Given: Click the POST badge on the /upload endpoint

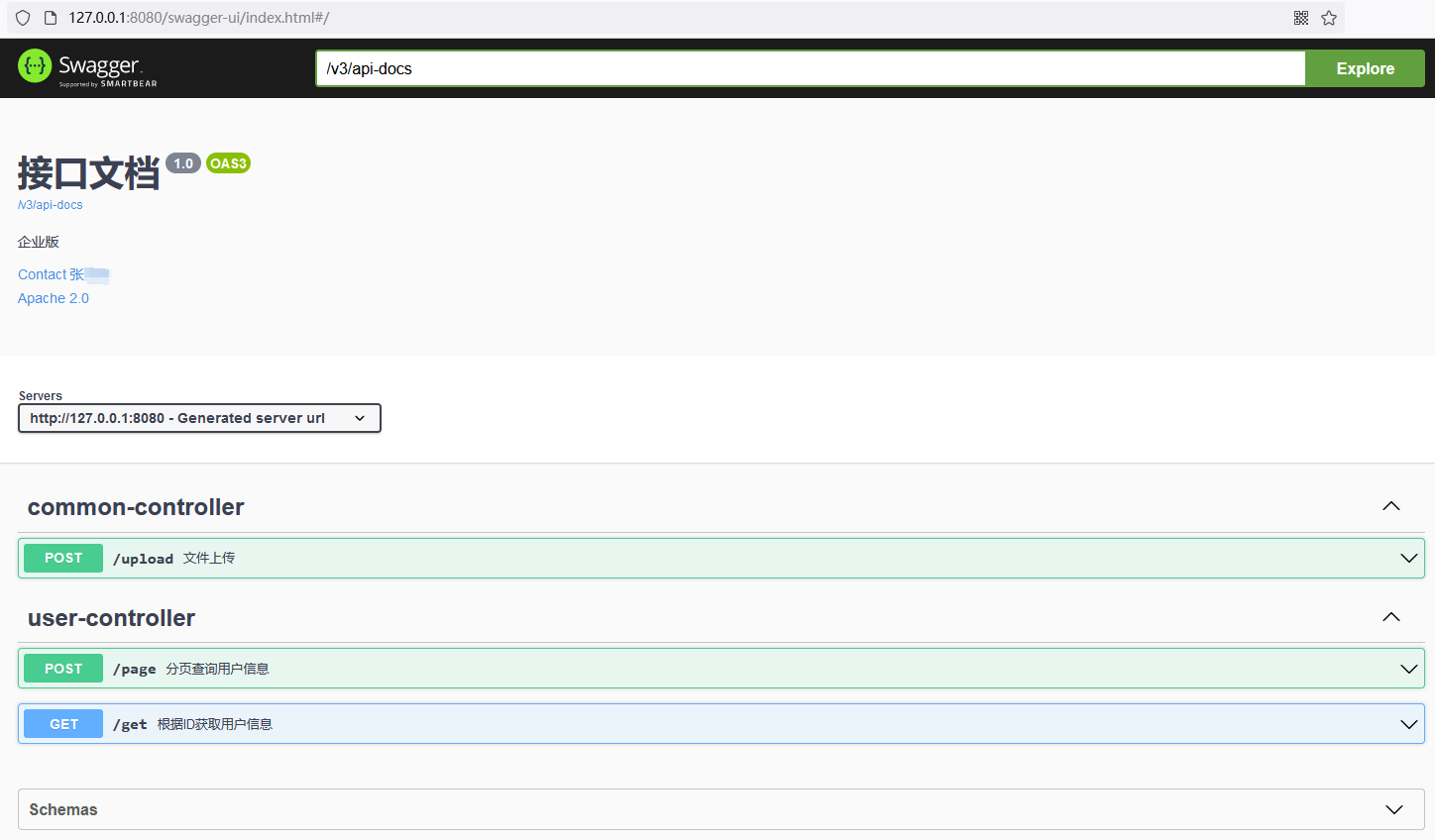Looking at the screenshot, I should coord(62,558).
